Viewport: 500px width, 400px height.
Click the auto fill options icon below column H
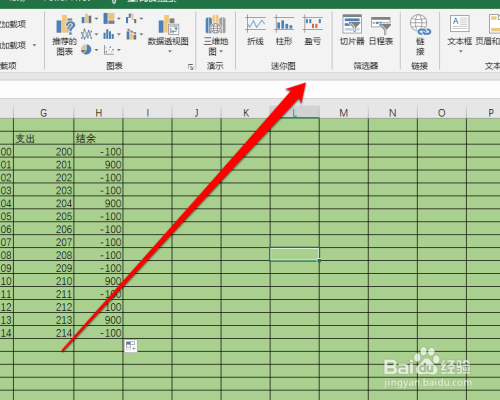pyautogui.click(x=131, y=346)
